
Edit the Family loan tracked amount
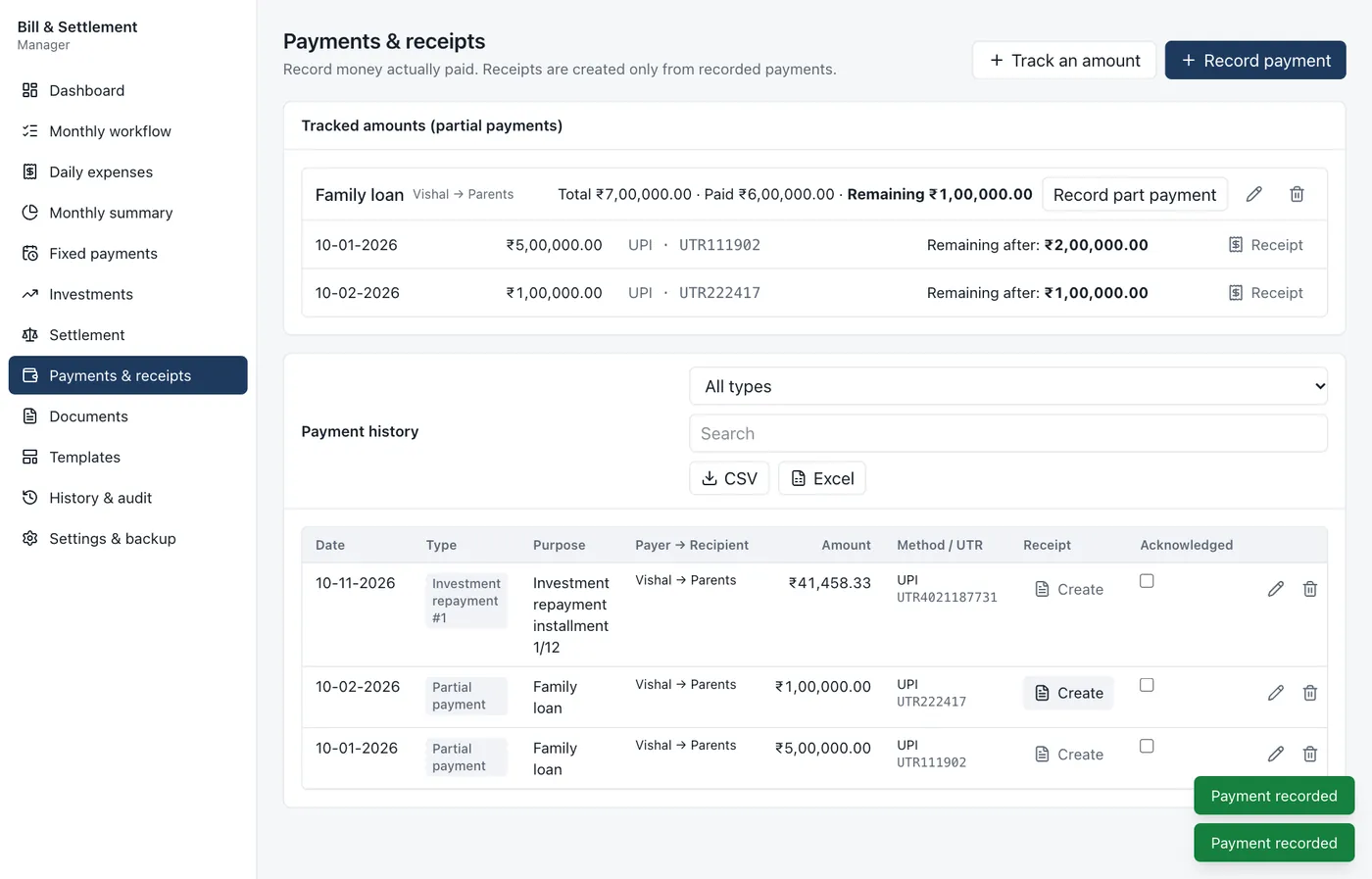click(1253, 194)
